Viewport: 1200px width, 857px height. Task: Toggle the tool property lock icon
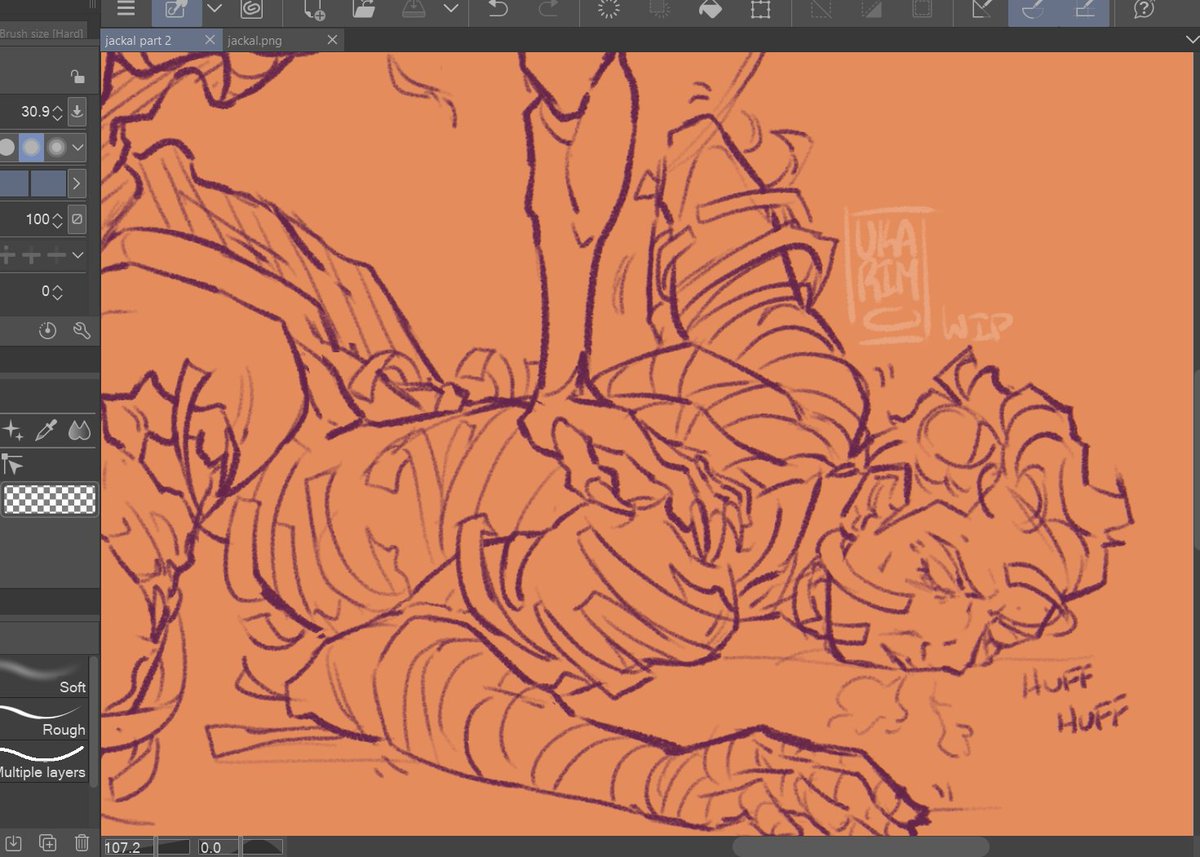[77, 76]
